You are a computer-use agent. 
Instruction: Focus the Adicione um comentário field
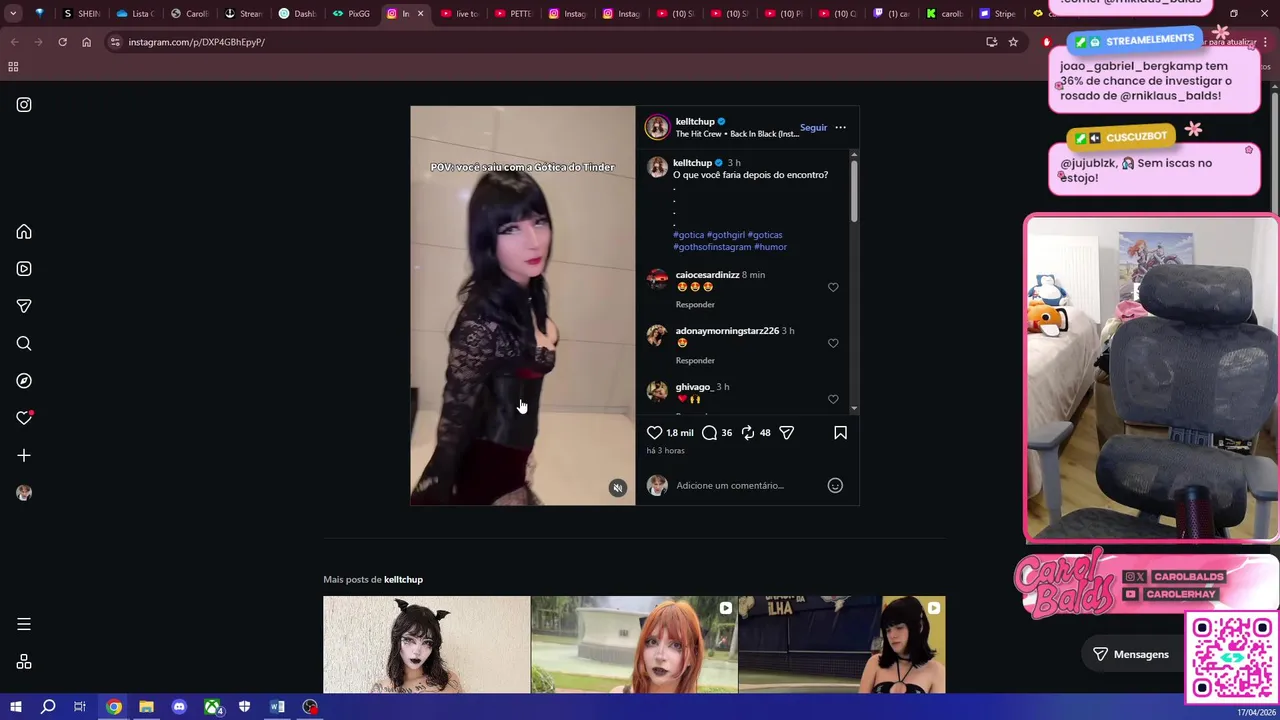click(746, 486)
